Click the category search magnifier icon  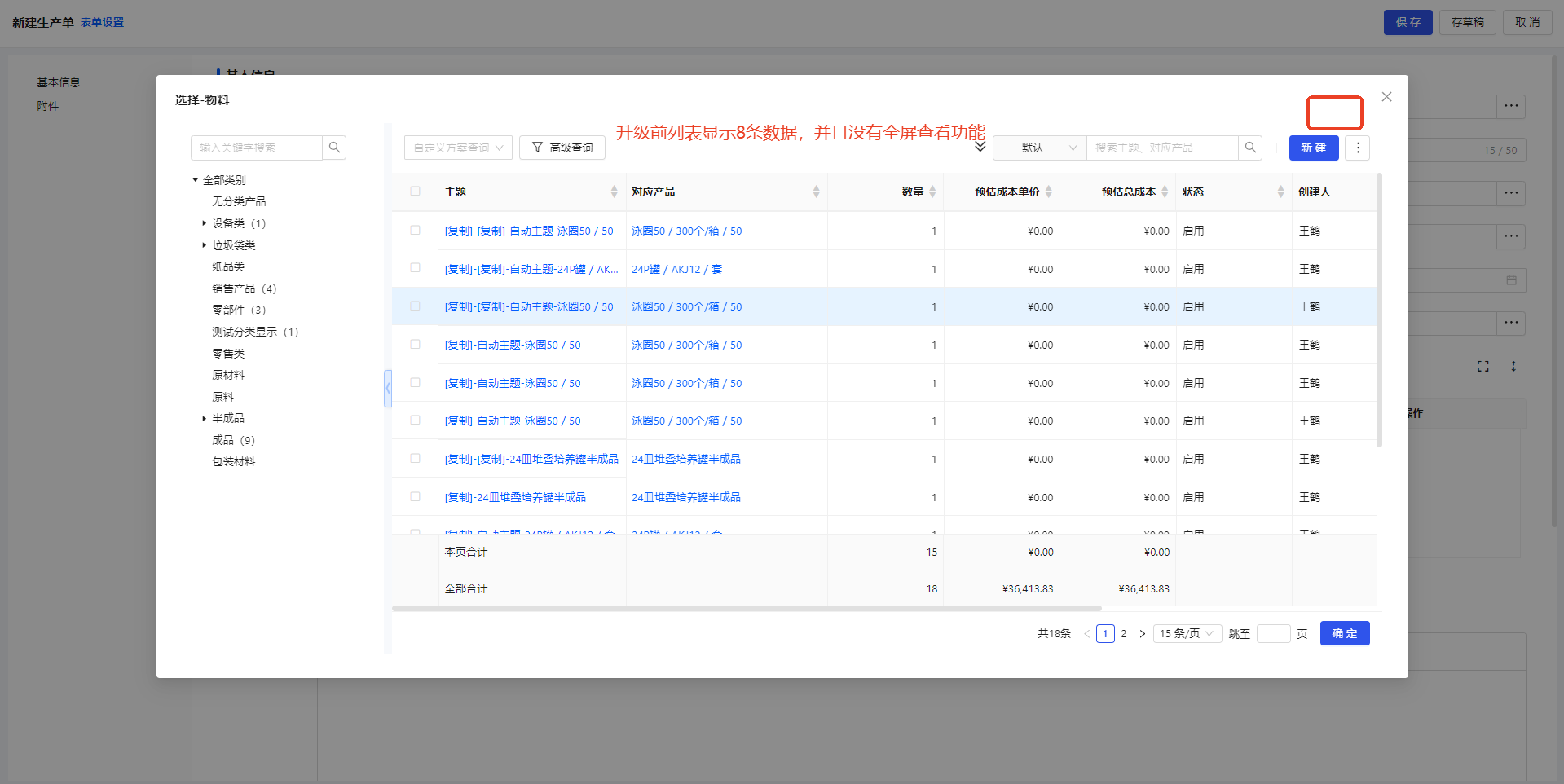tap(334, 148)
